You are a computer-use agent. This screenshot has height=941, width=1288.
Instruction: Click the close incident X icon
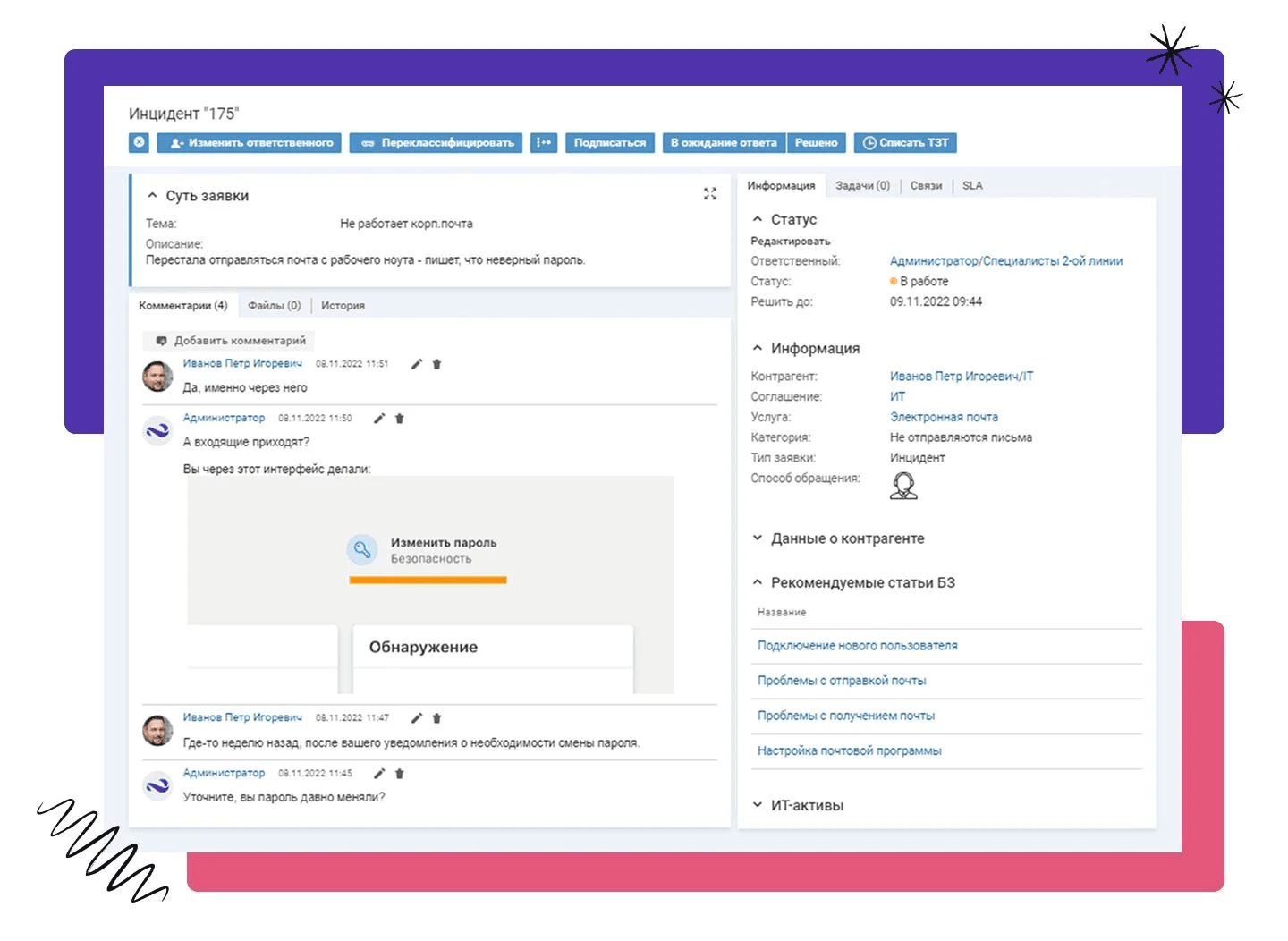click(x=140, y=142)
